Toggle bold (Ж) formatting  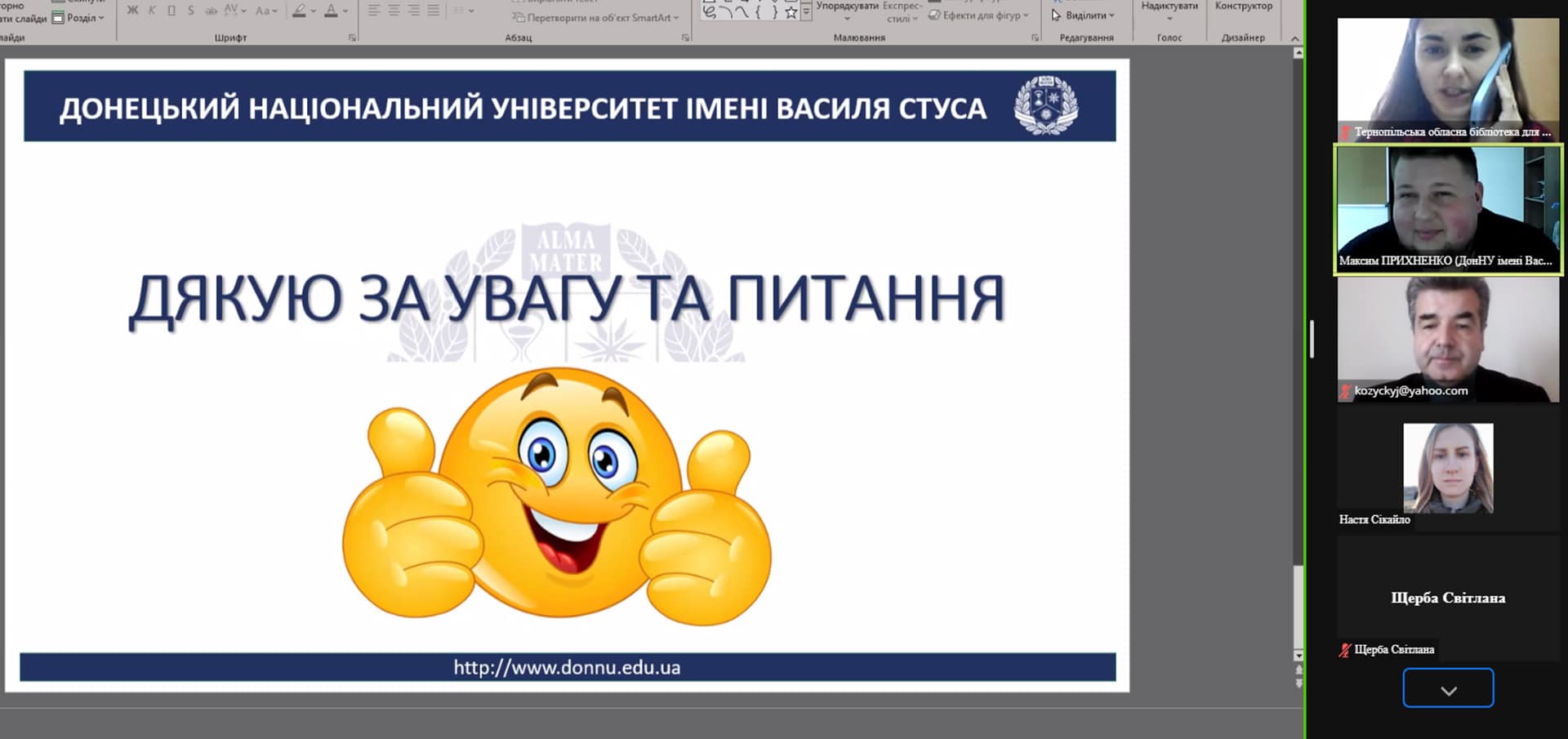[x=132, y=11]
